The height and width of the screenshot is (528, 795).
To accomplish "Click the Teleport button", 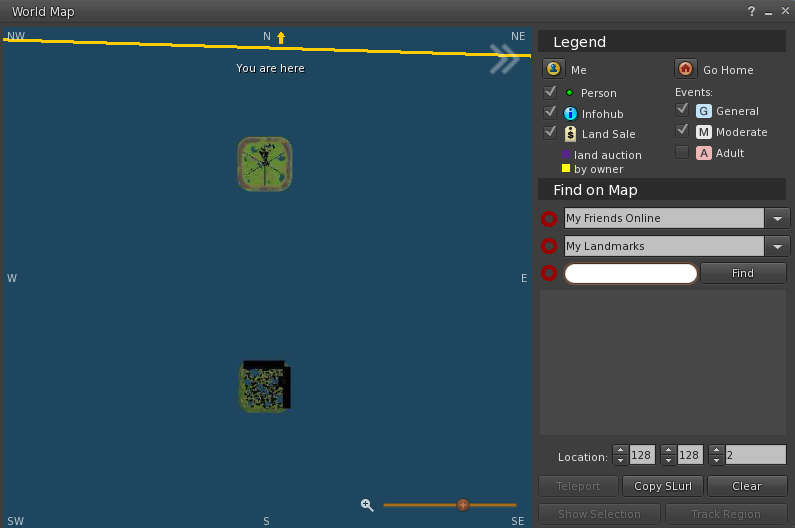I will click(578, 486).
